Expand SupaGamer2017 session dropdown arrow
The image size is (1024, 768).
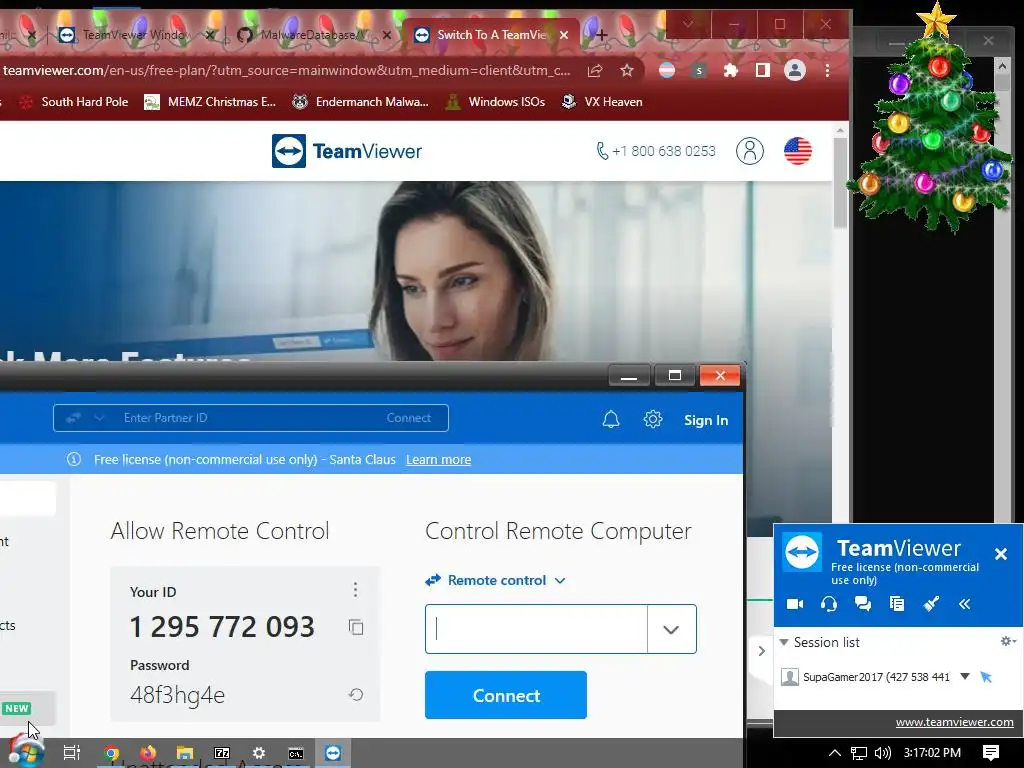pos(965,677)
